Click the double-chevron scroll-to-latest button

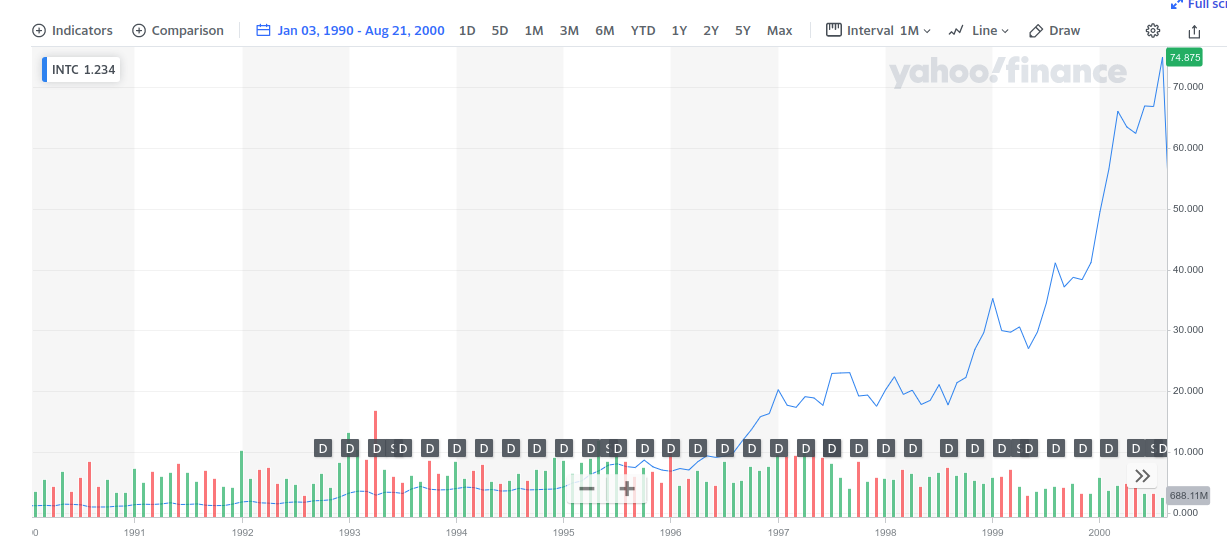pyautogui.click(x=1143, y=476)
